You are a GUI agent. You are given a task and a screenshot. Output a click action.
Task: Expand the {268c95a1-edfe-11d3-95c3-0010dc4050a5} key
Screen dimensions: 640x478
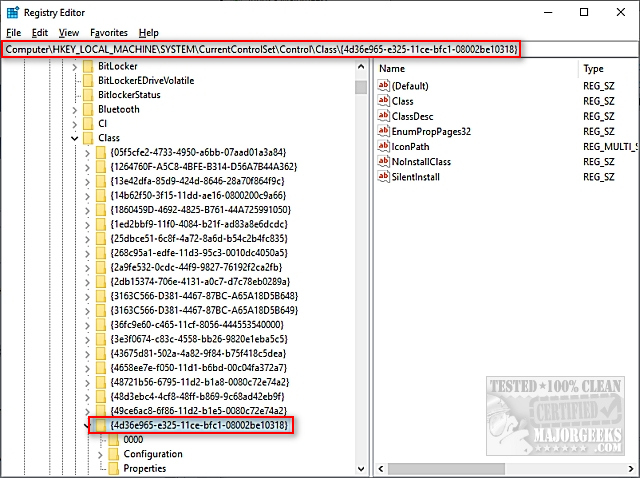[87, 253]
